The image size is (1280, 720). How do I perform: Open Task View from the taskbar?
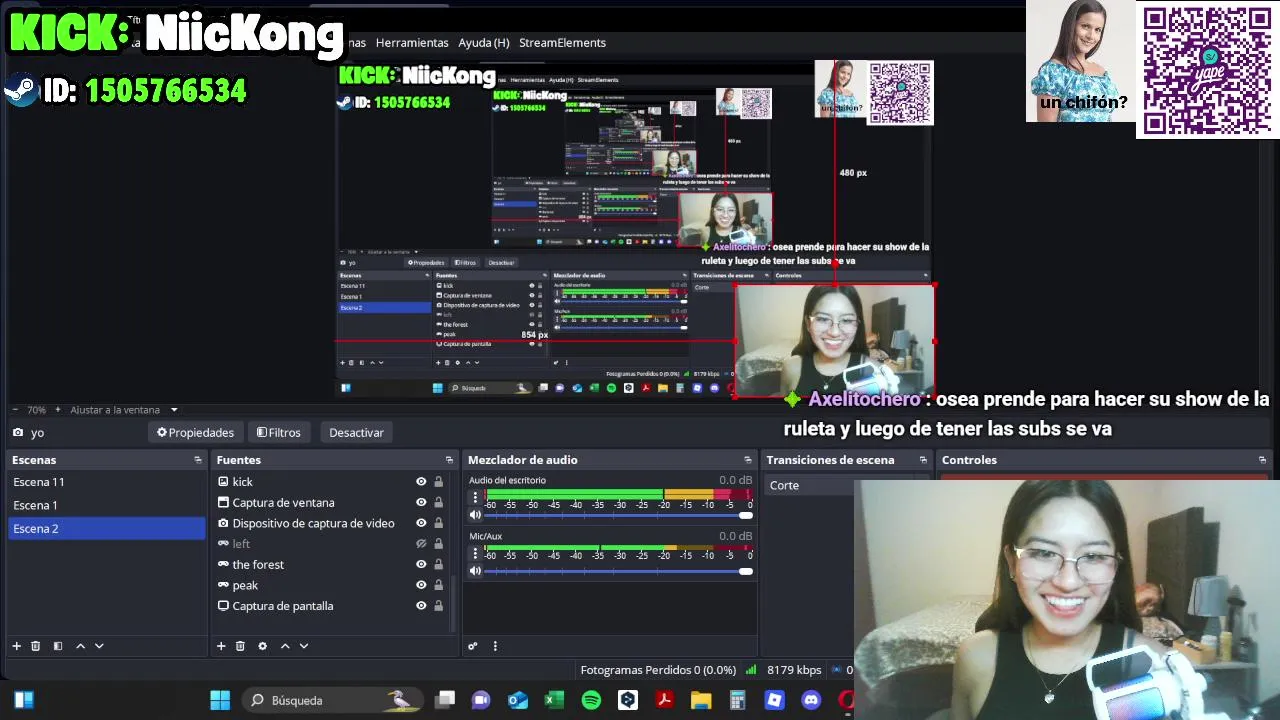click(445, 700)
